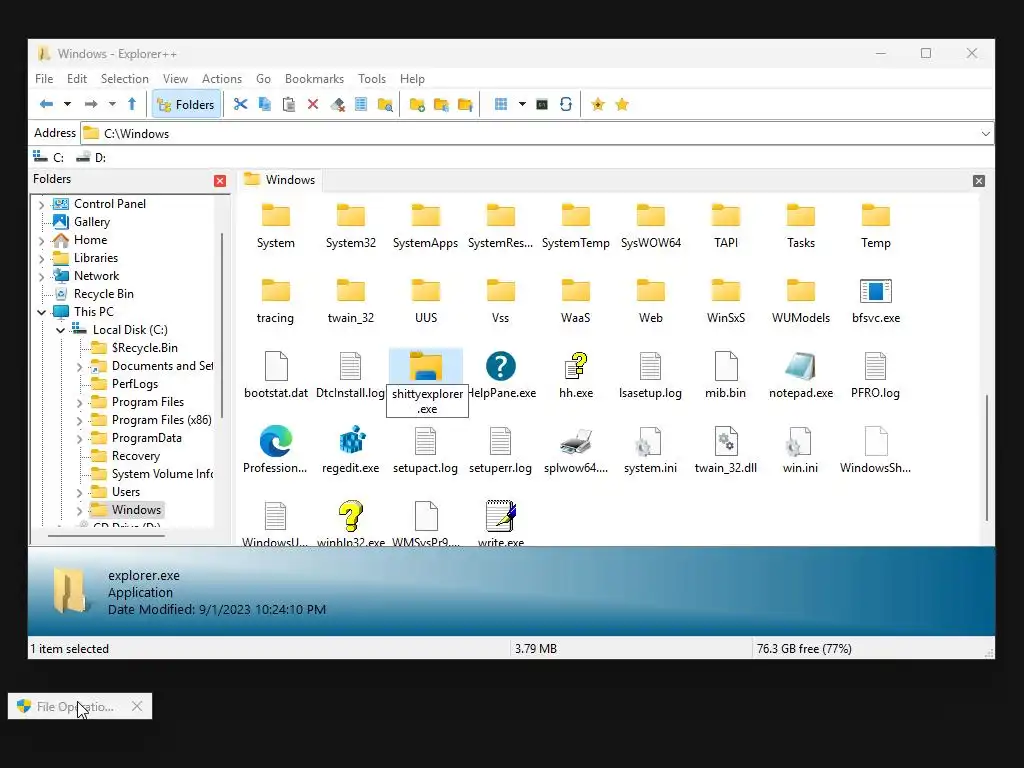
Task: Go forward with the Forward arrow
Action: coord(91,104)
